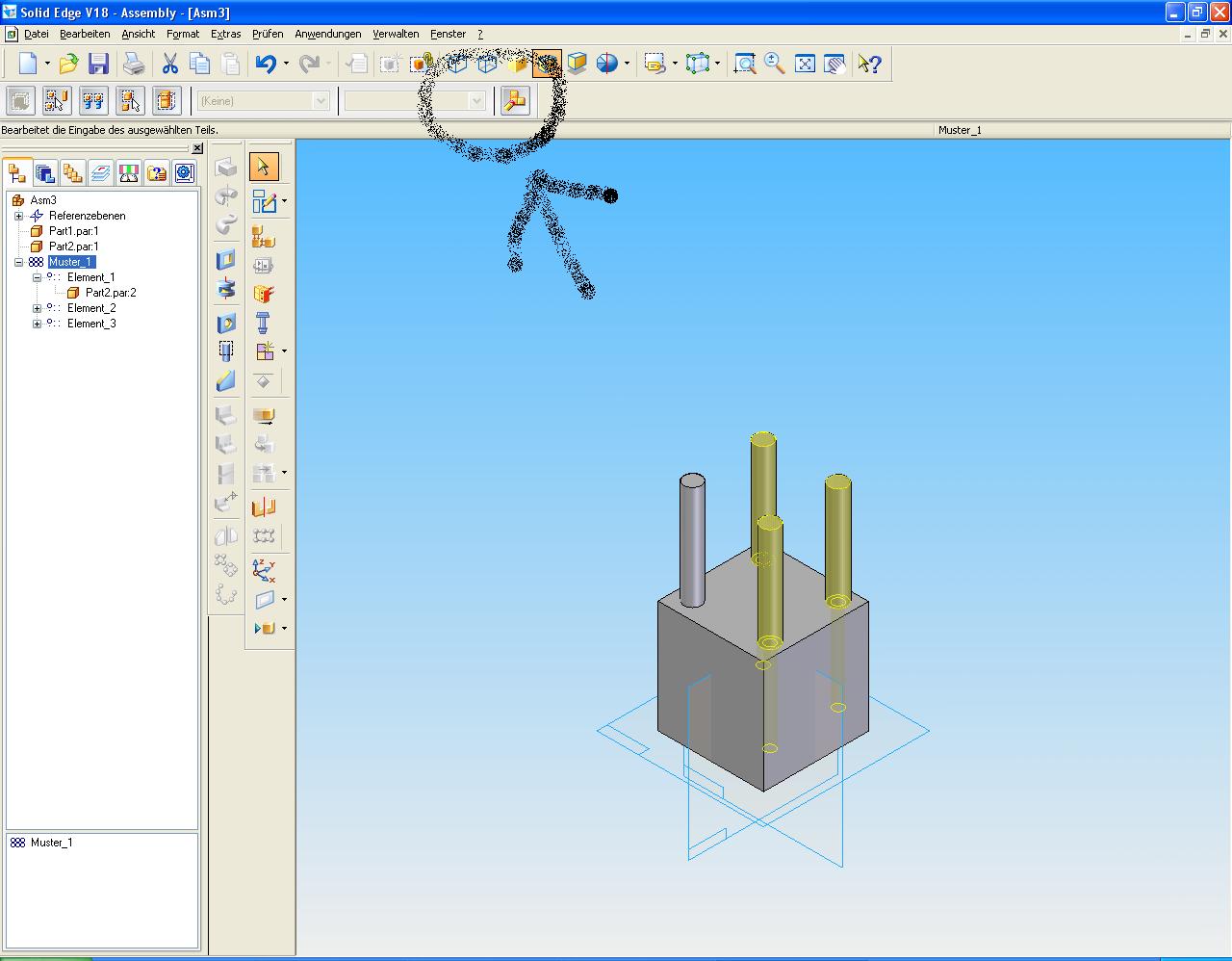Create a new document with the New icon
Viewport: 1232px width, 961px height.
[29, 64]
